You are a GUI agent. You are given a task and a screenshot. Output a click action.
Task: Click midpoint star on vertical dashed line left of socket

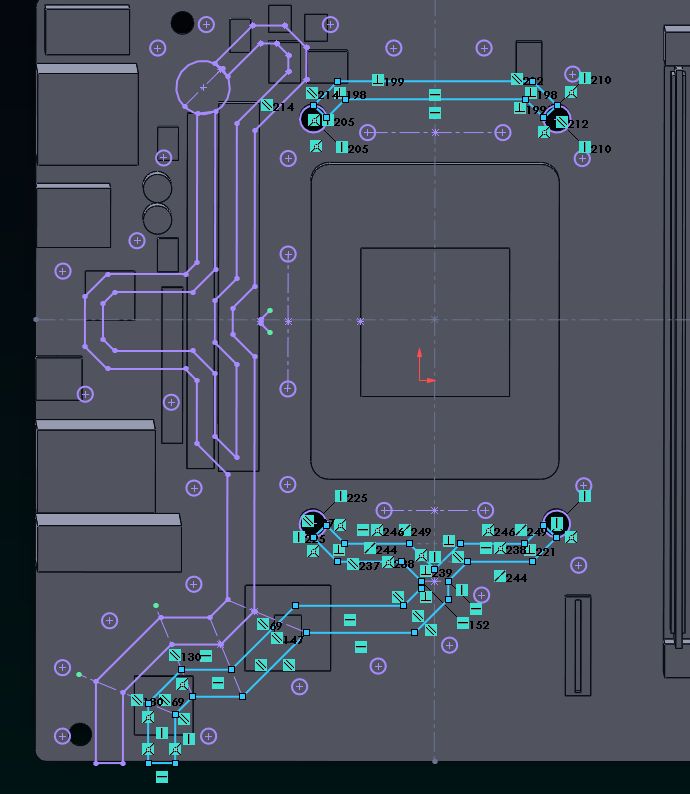pyautogui.click(x=288, y=322)
